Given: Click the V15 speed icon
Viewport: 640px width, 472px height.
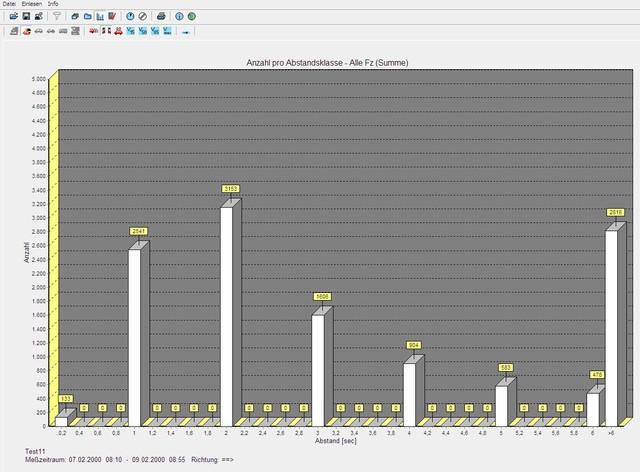Looking at the screenshot, I should pos(131,31).
